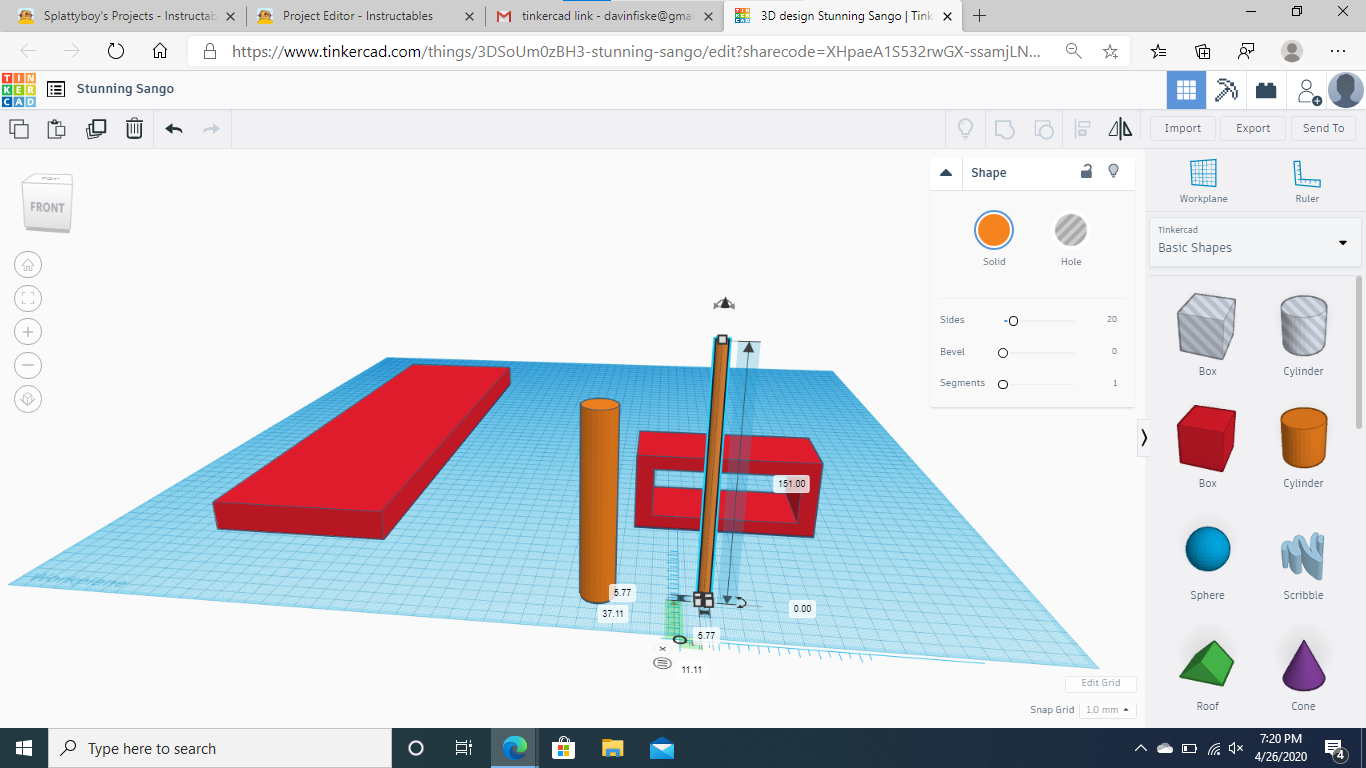Click the Export button
1366x768 pixels.
coord(1253,128)
